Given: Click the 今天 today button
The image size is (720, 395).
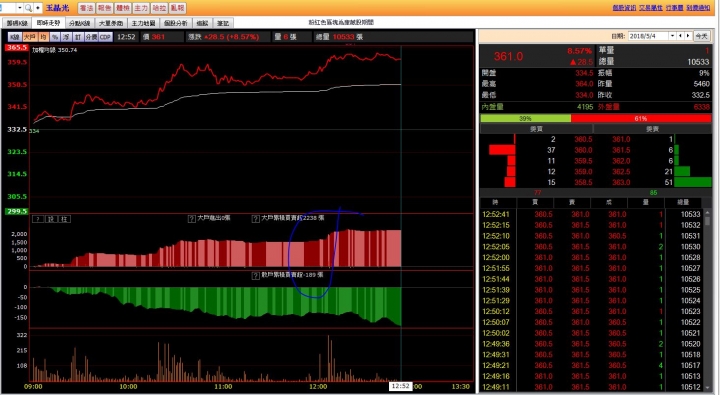Looking at the screenshot, I should (701, 36).
